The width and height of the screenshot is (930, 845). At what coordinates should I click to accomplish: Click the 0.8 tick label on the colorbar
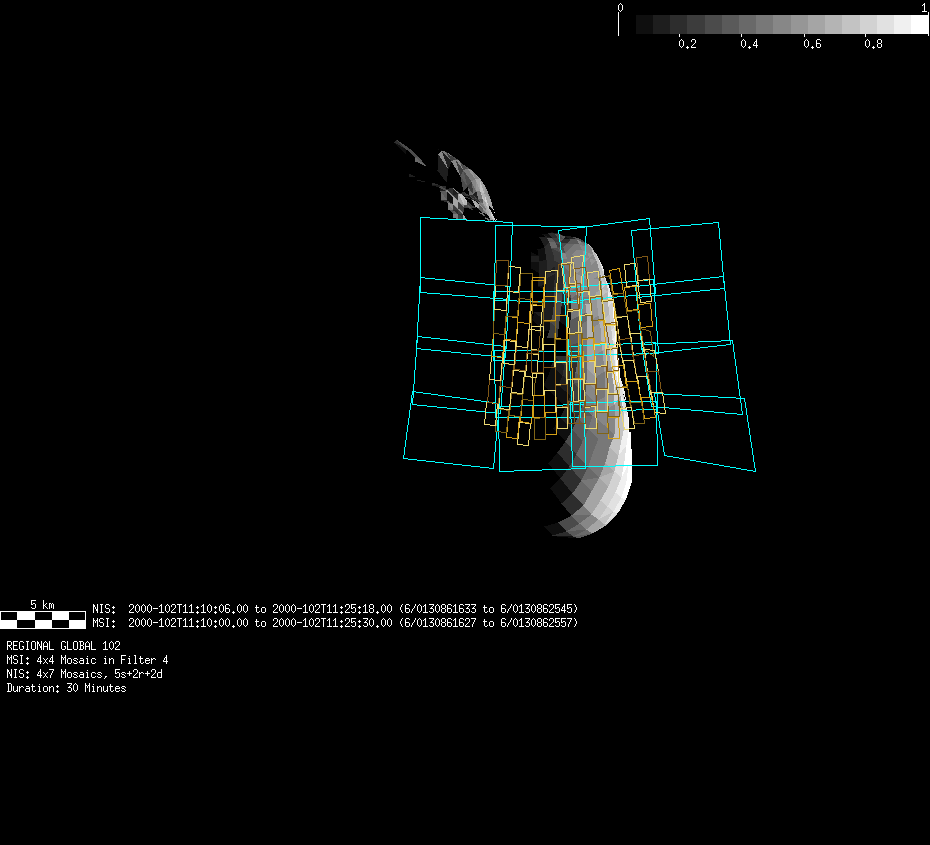(x=873, y=45)
